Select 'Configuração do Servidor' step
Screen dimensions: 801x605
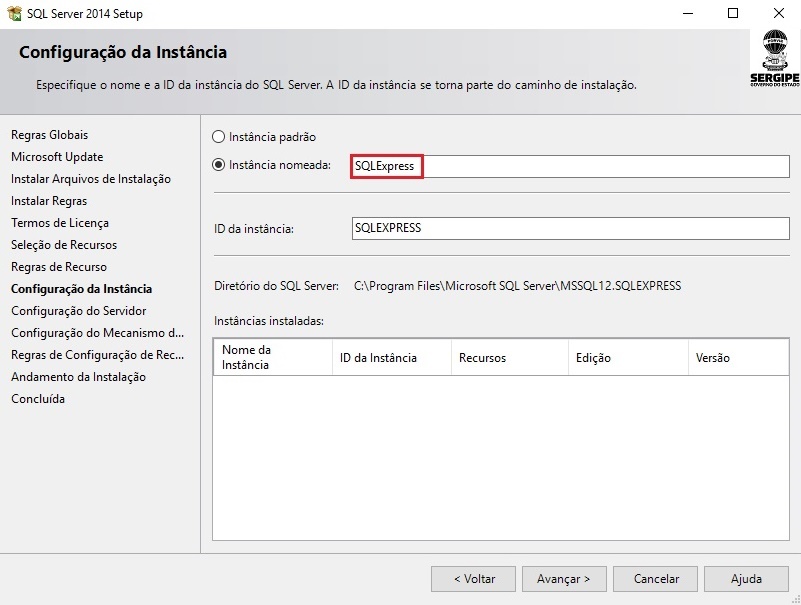78,311
